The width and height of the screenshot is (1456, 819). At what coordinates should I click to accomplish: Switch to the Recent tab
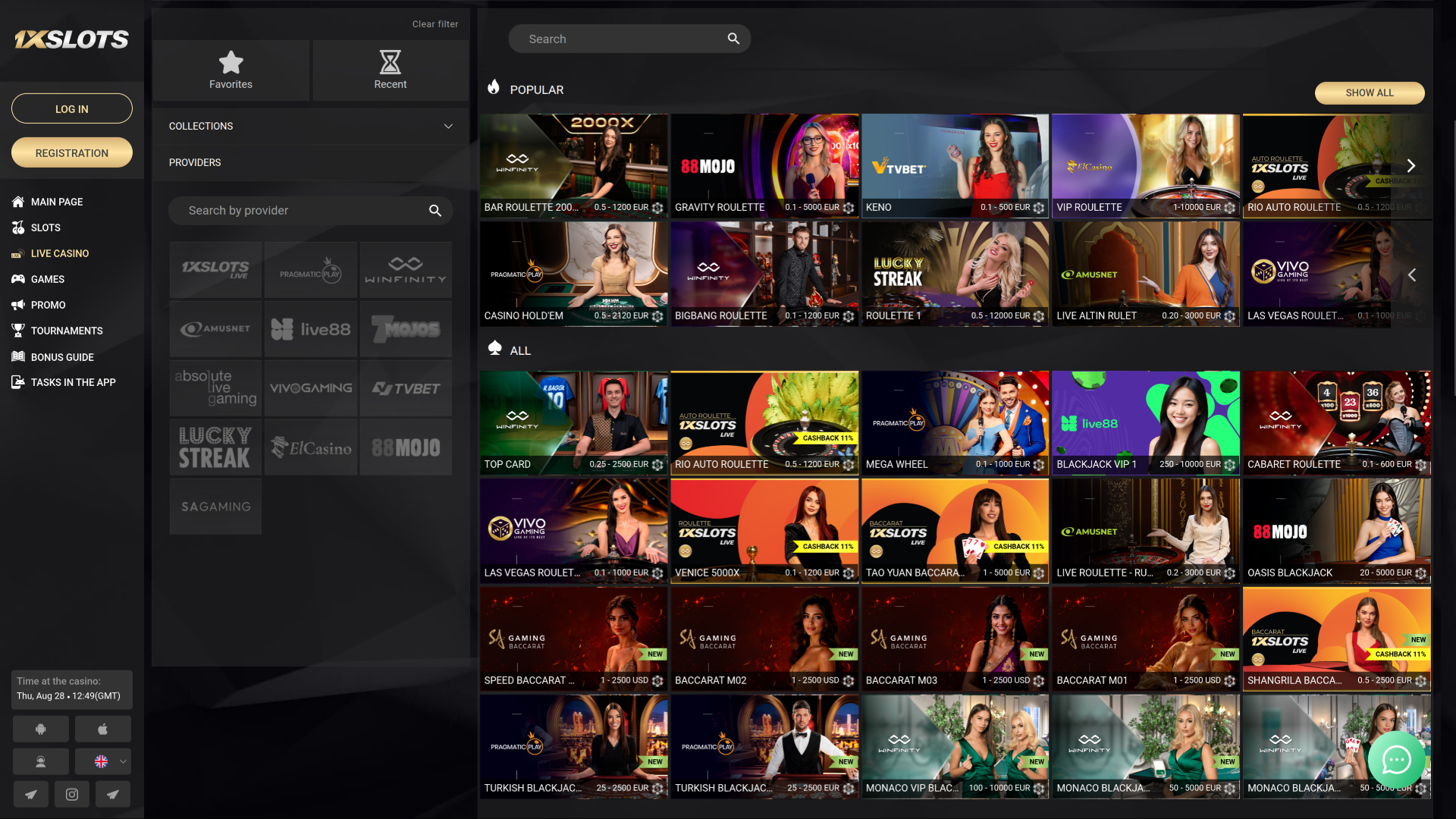click(x=390, y=70)
